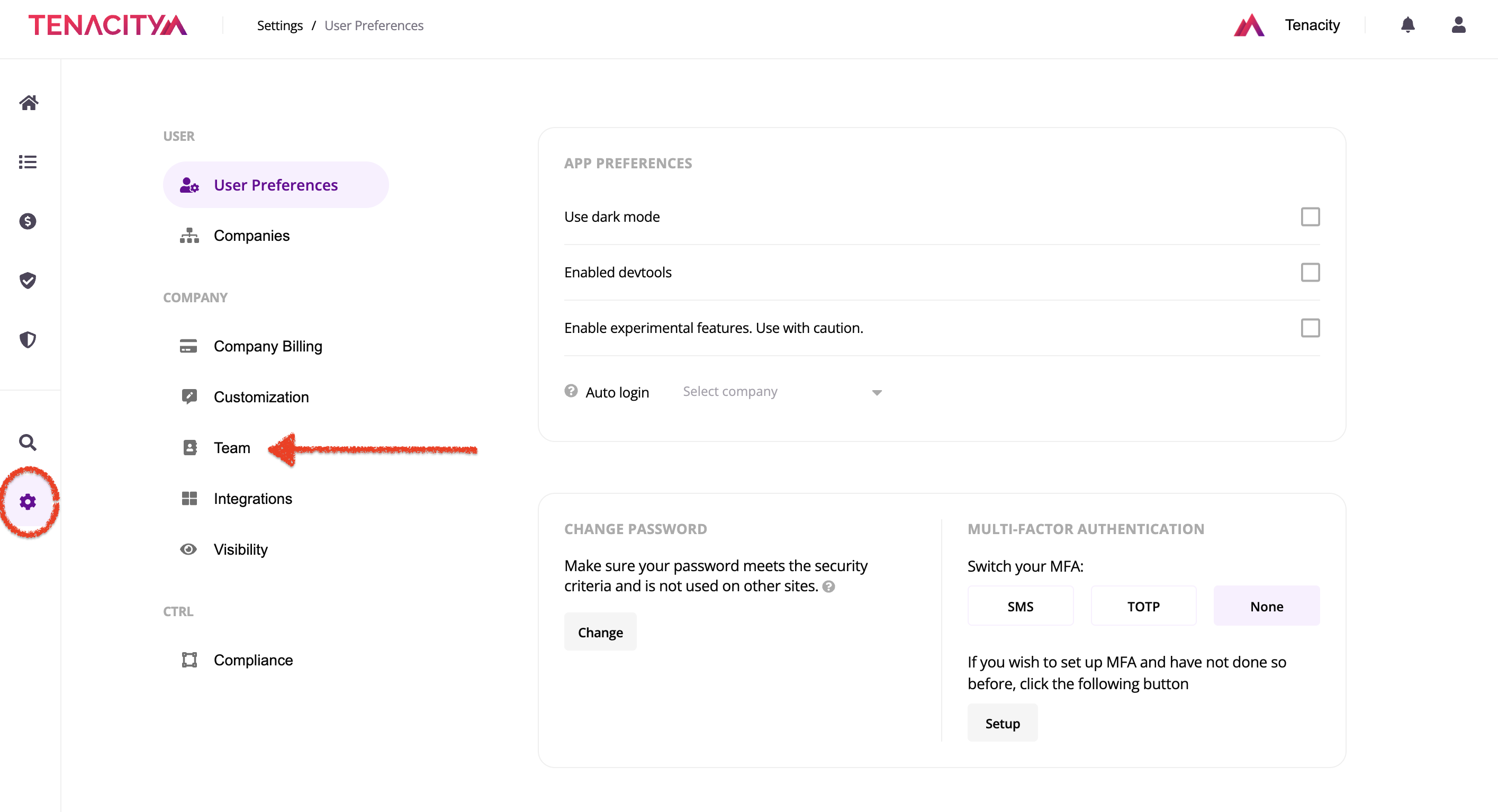This screenshot has height=812, width=1498.
Task: Expand the Auto login Select company dropdown
Action: pos(782,392)
